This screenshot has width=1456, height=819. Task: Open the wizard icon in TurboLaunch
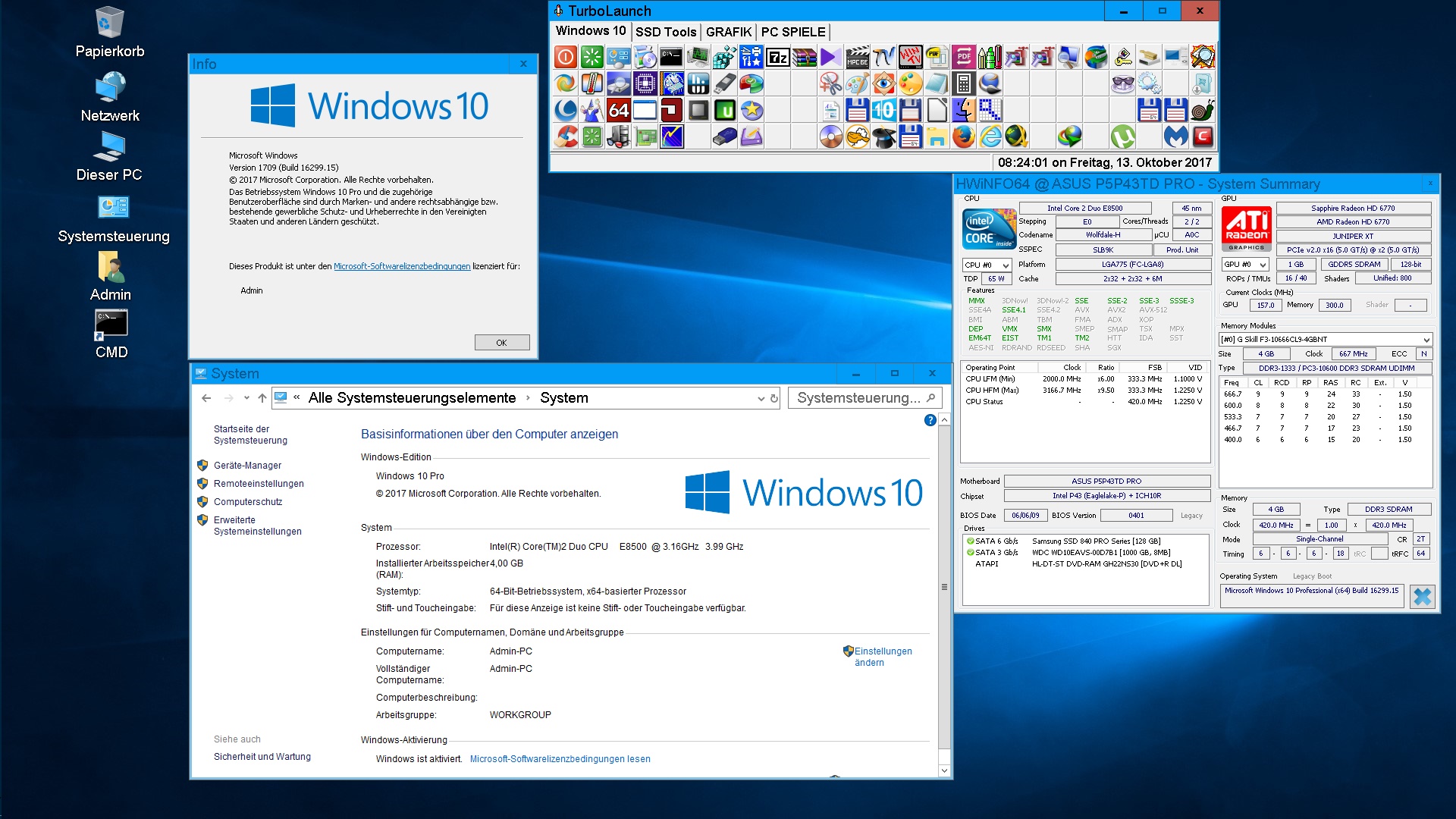point(592,110)
